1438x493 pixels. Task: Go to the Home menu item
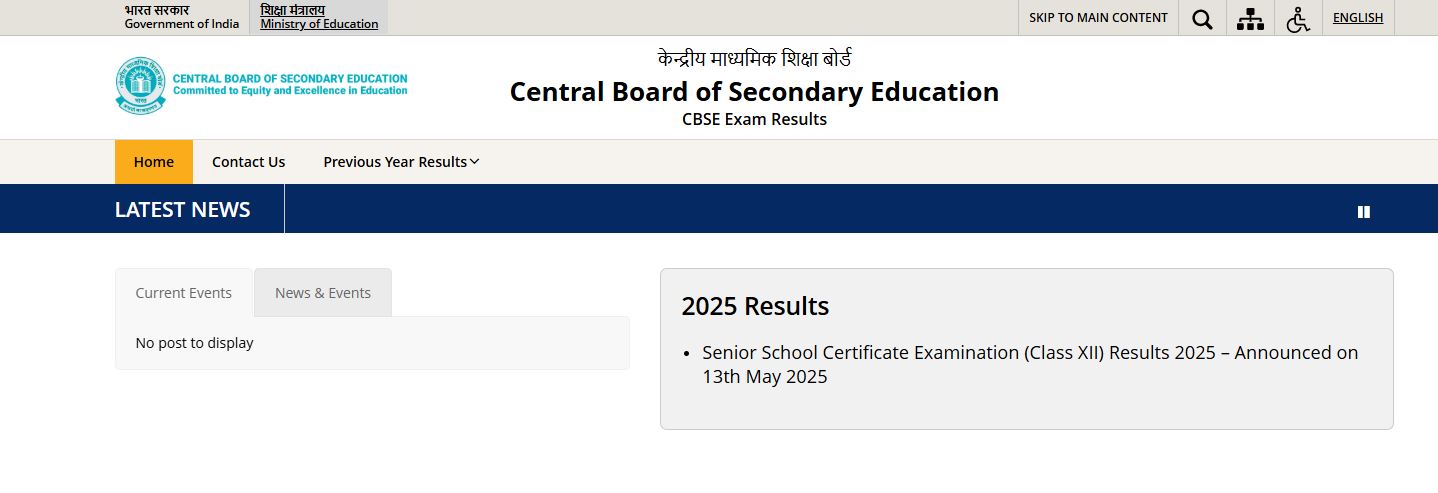(154, 162)
